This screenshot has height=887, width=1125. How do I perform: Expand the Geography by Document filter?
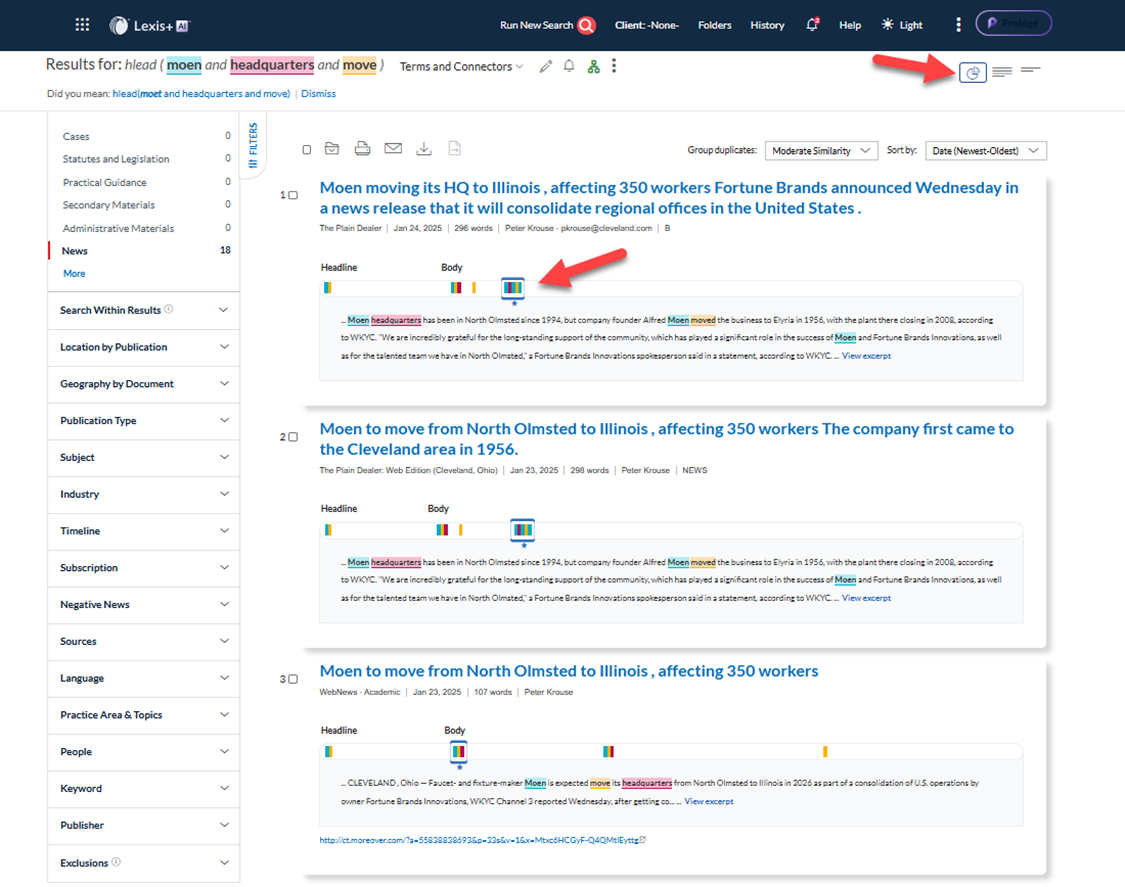143,384
